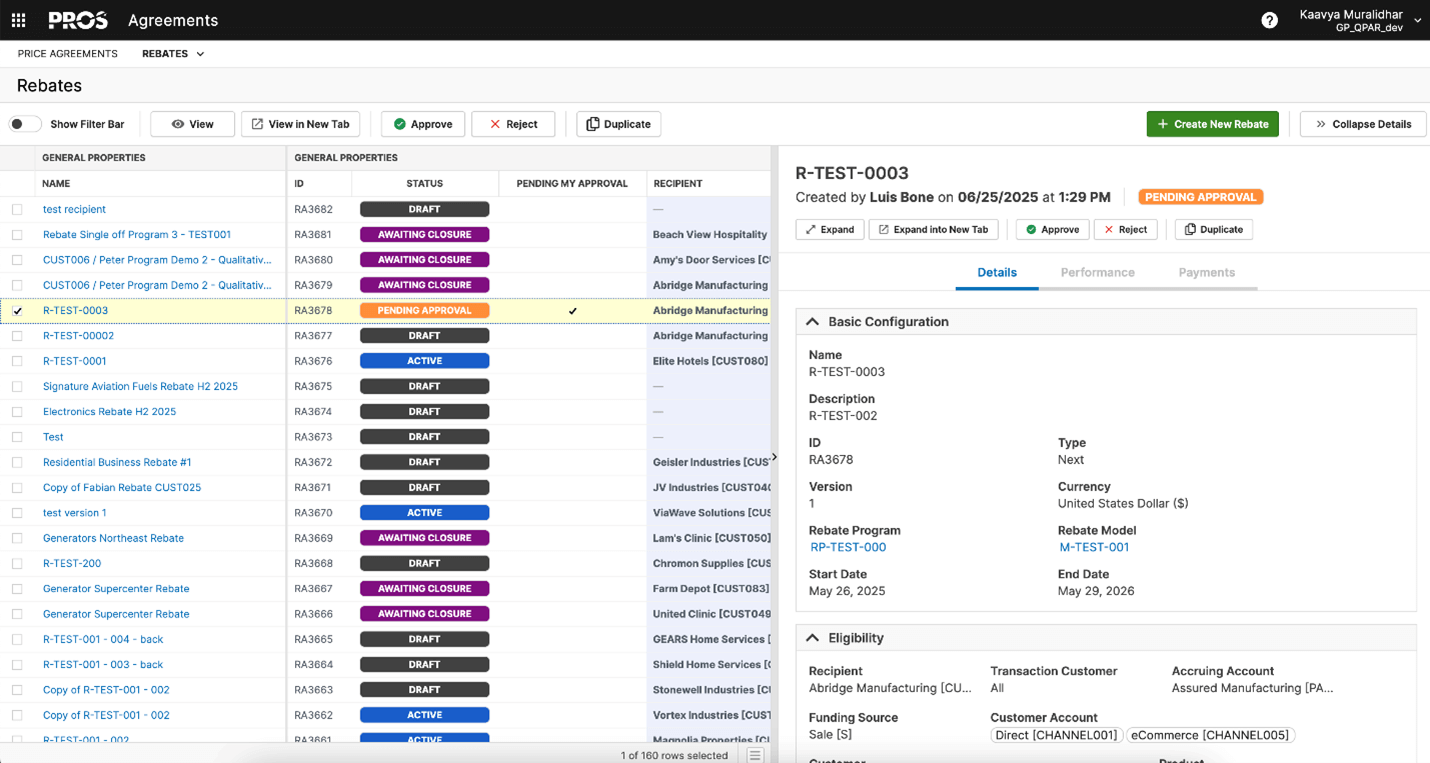Uncheck the R-TEST-0003 row checkbox
Image resolution: width=1430 pixels, height=763 pixels.
point(17,311)
